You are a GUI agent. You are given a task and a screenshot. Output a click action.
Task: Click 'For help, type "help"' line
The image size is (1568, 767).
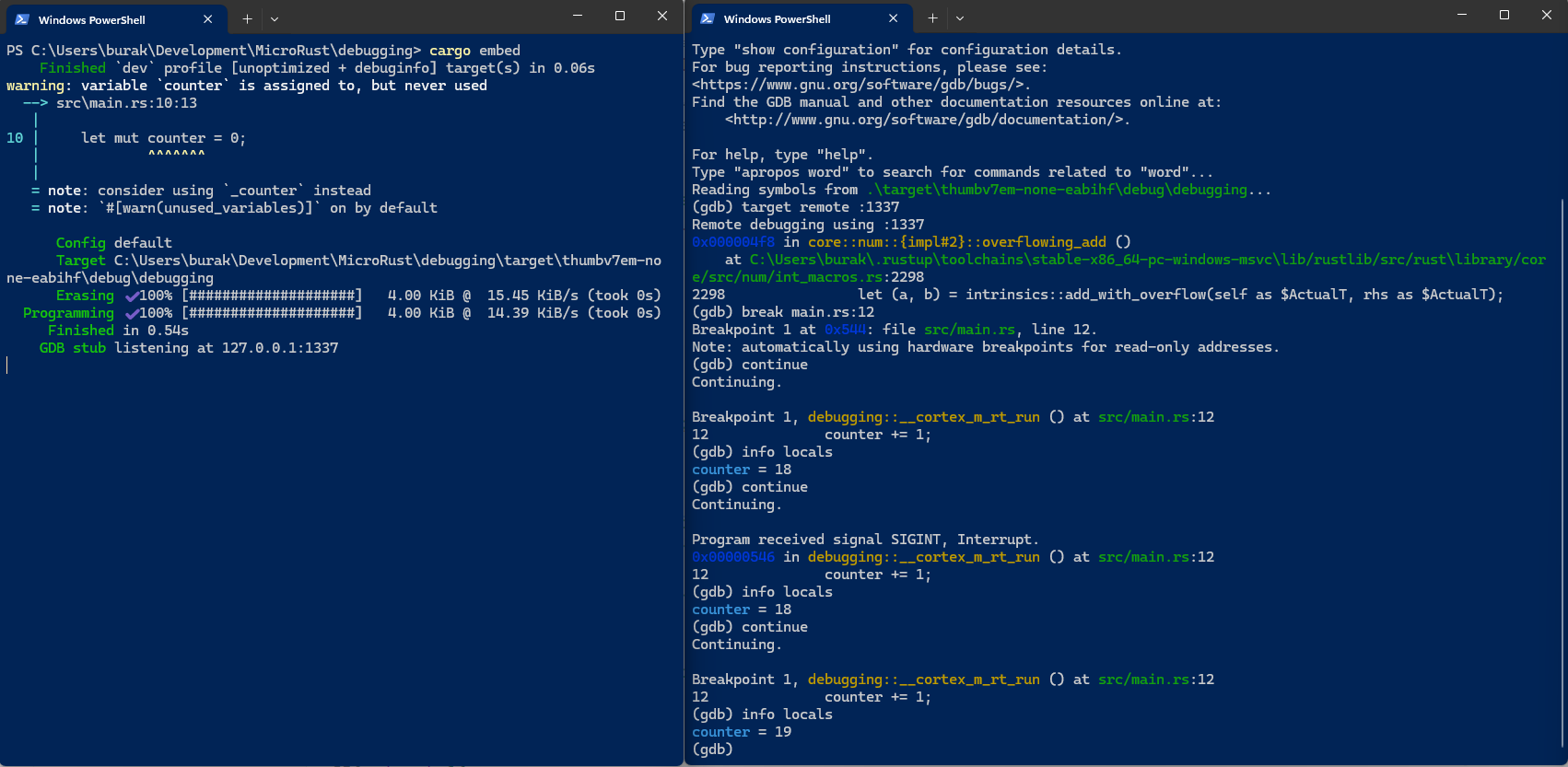782,155
